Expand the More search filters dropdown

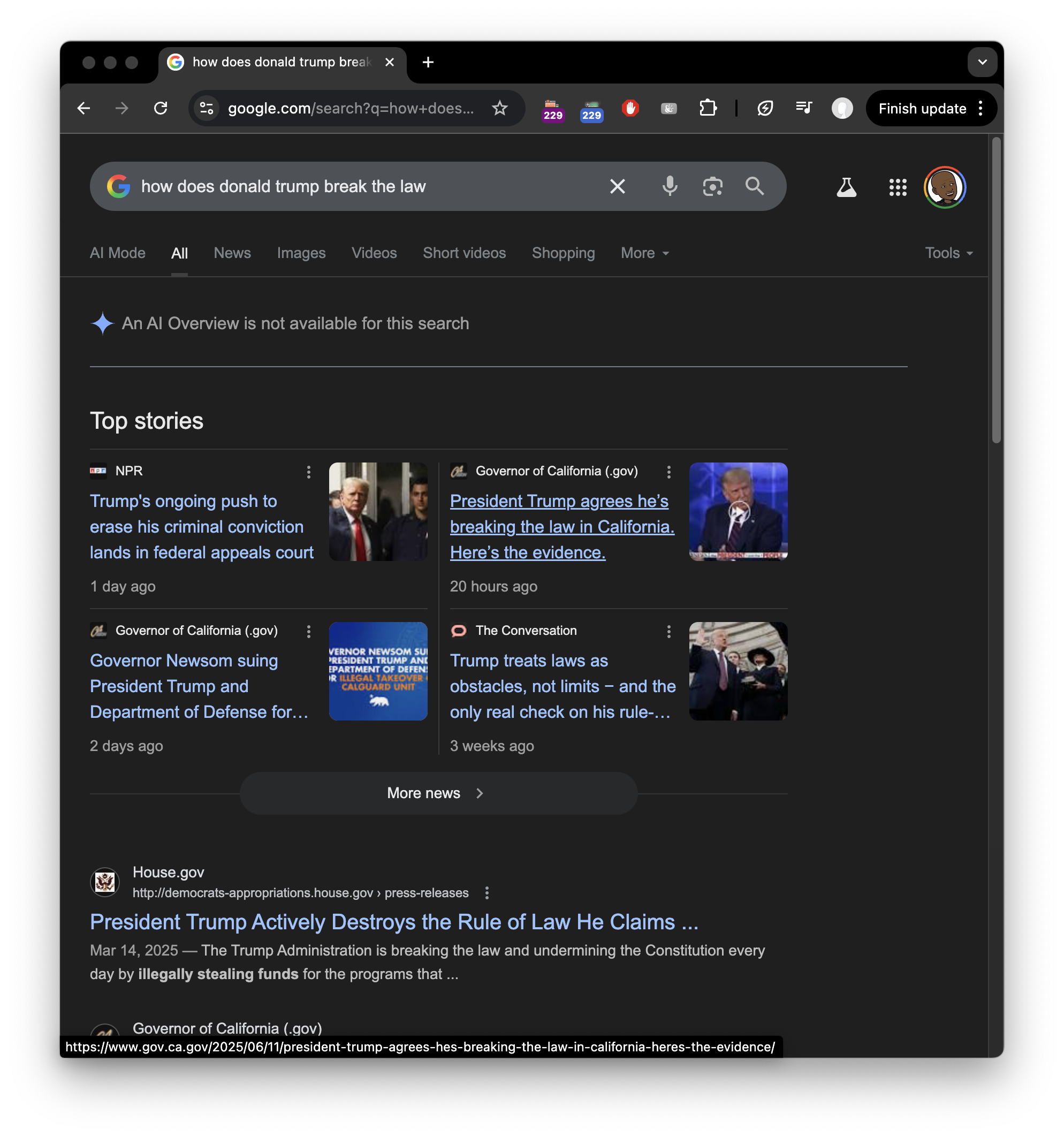(x=644, y=253)
